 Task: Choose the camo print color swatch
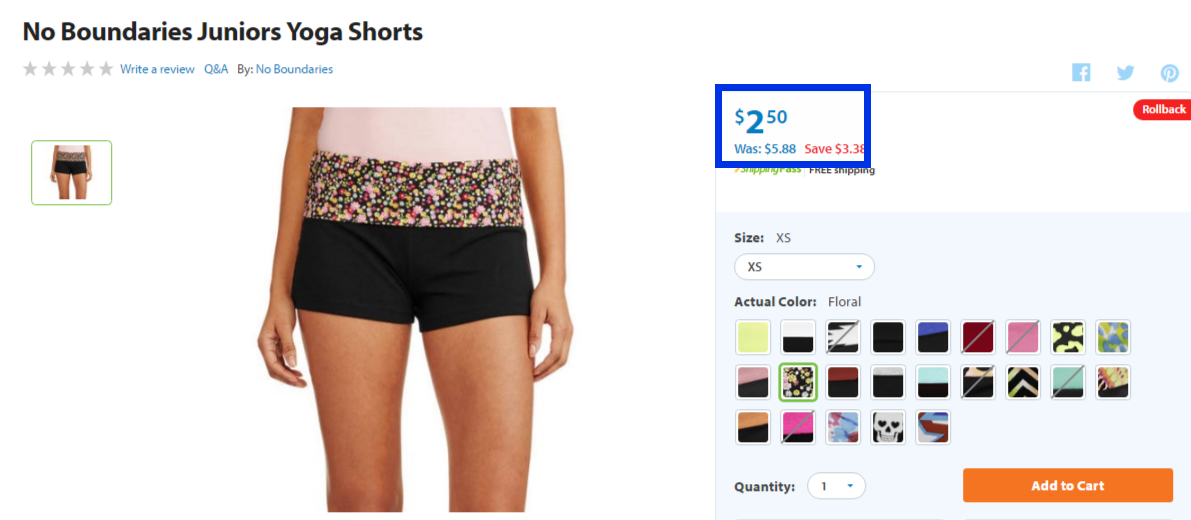point(1068,337)
